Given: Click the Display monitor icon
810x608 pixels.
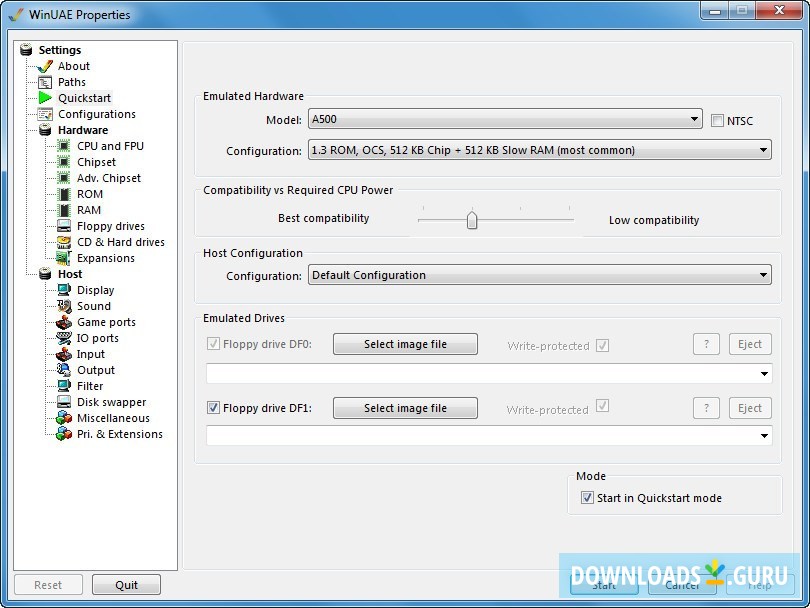Looking at the screenshot, I should point(64,290).
